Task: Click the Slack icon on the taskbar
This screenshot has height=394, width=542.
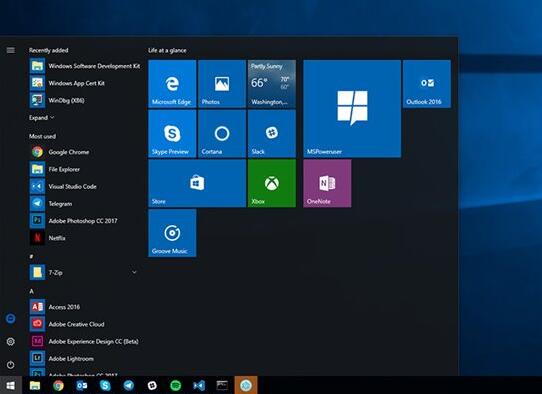Action: click(152, 385)
